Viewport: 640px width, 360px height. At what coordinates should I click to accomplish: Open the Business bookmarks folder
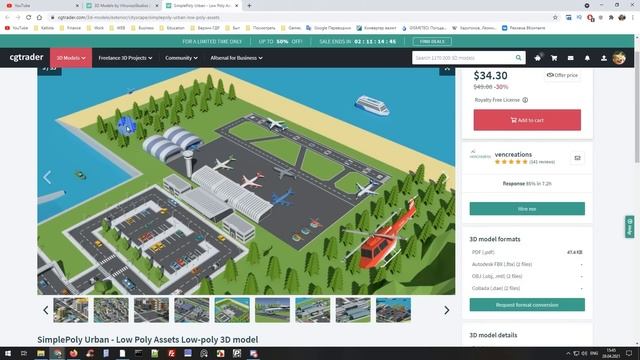click(x=142, y=28)
